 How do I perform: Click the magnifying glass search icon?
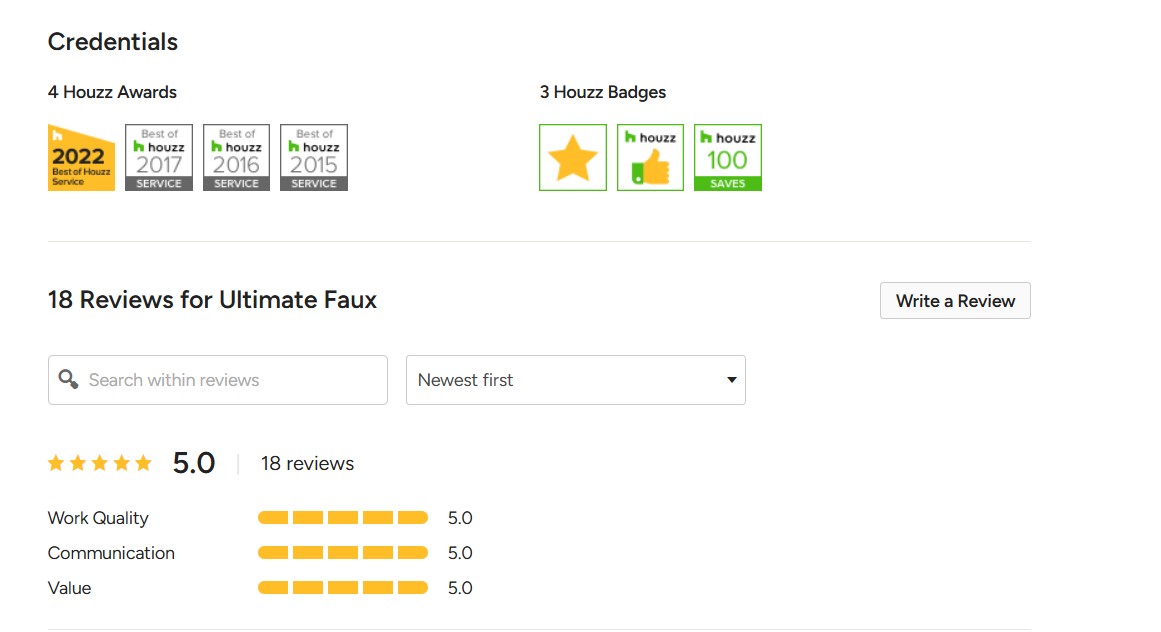point(68,380)
